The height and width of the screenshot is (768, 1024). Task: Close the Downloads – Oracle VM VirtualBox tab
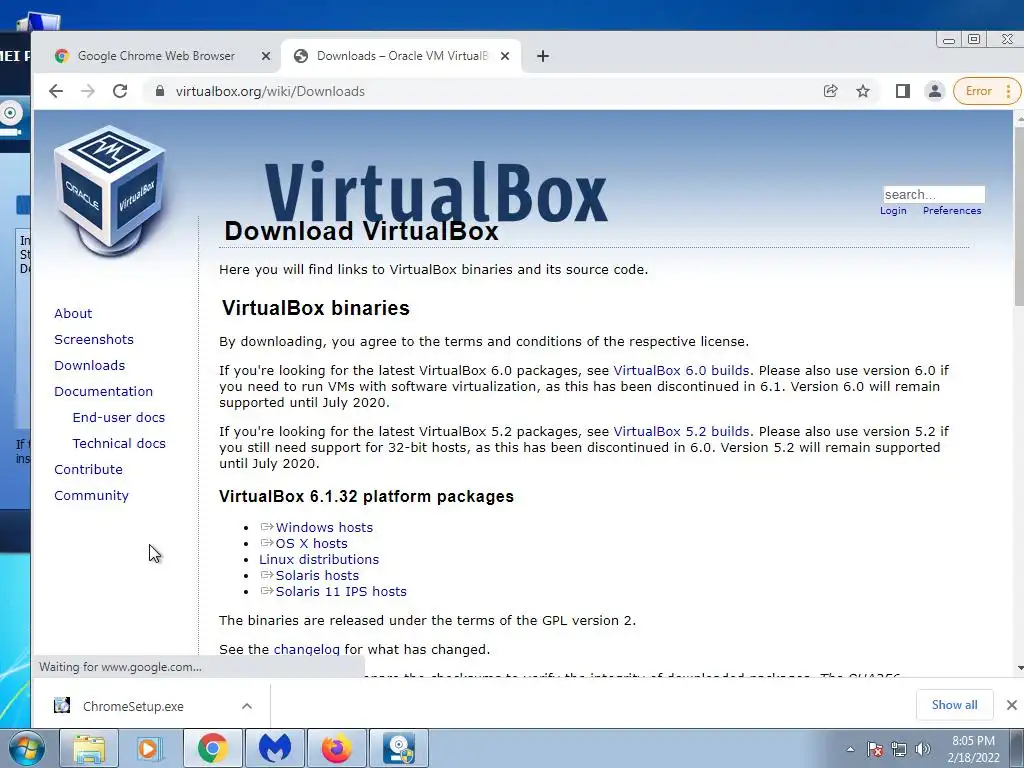(x=505, y=56)
